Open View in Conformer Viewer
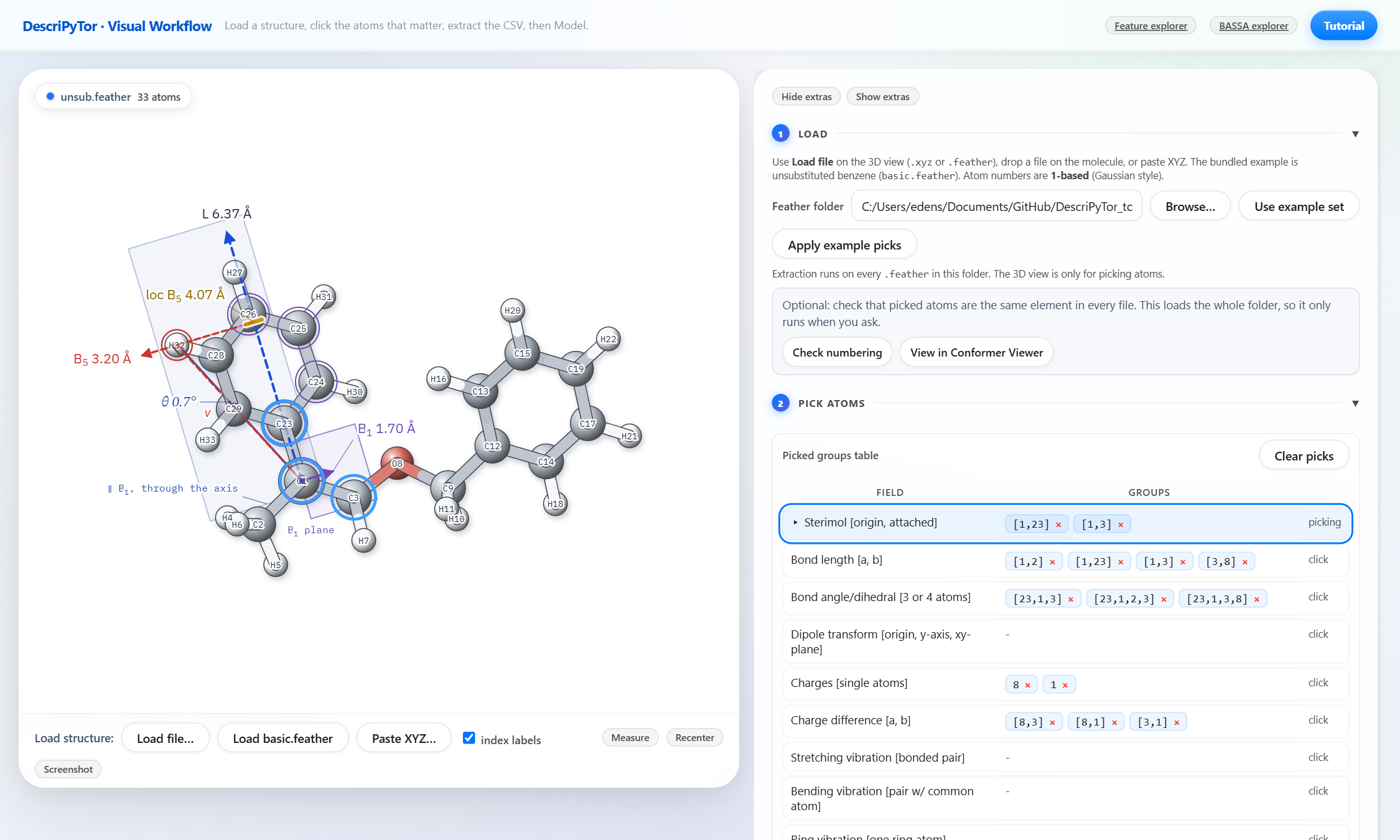Screen dimensions: 1400x840 pos(976,352)
